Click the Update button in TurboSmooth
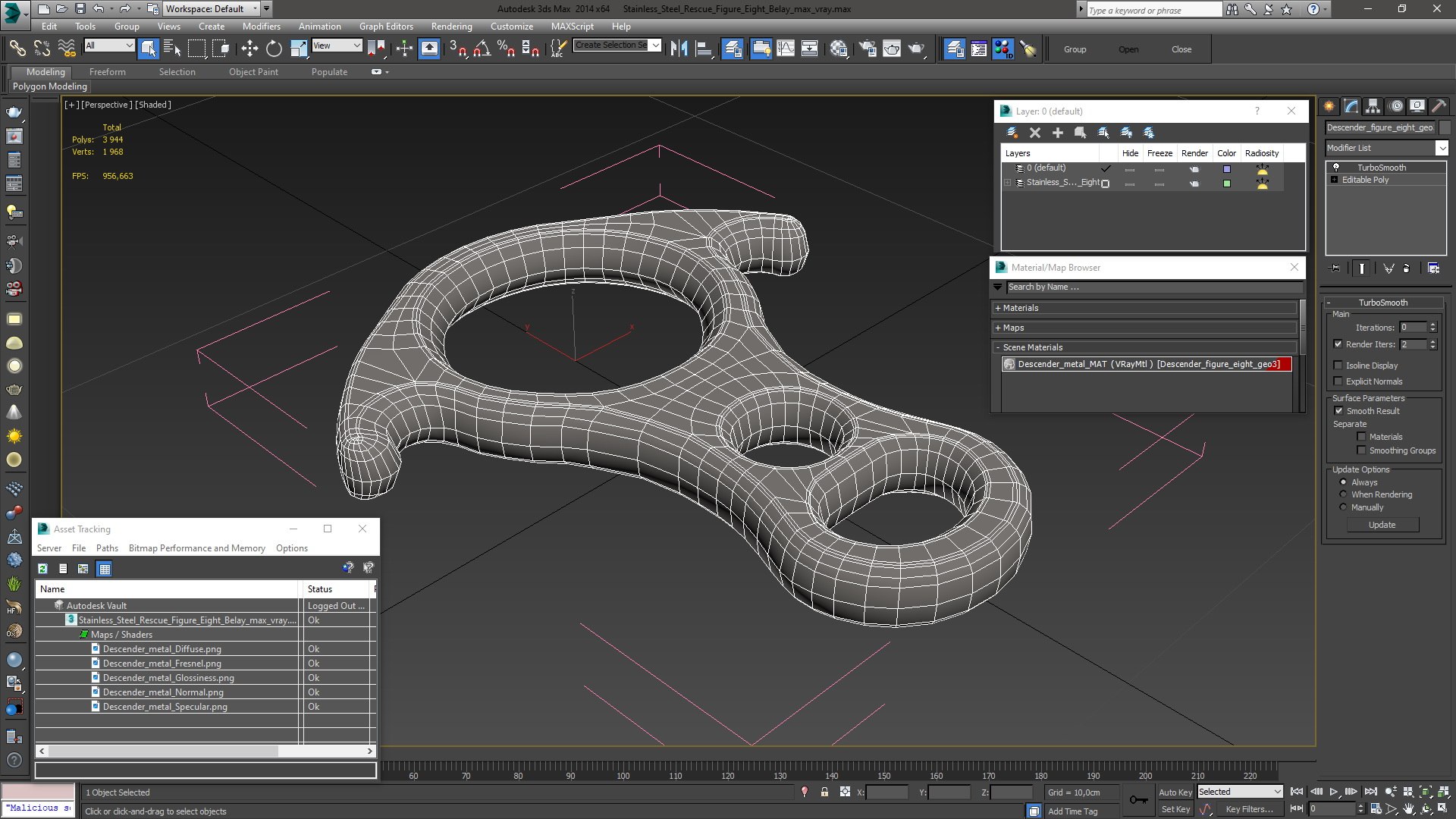The width and height of the screenshot is (1456, 819). [1382, 525]
